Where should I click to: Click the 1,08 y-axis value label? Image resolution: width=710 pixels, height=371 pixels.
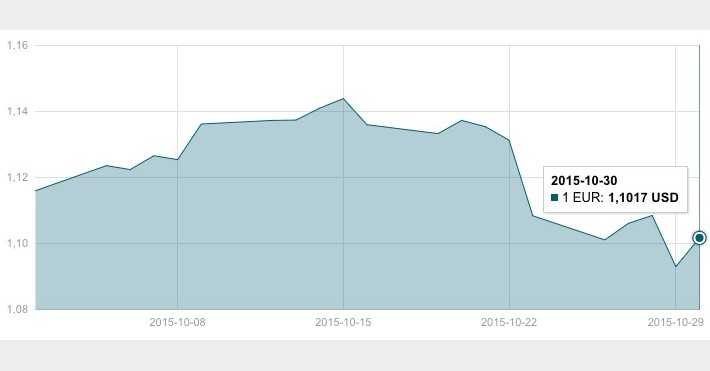pos(18,310)
